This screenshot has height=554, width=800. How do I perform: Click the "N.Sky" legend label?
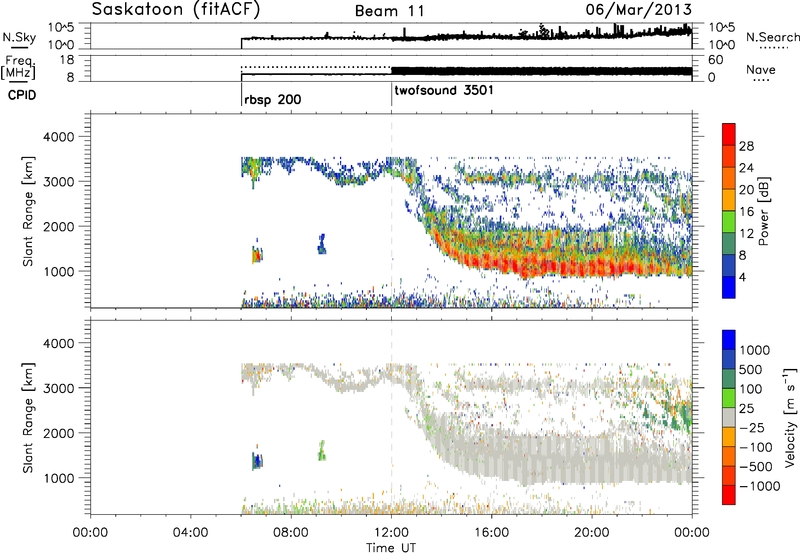[19, 37]
